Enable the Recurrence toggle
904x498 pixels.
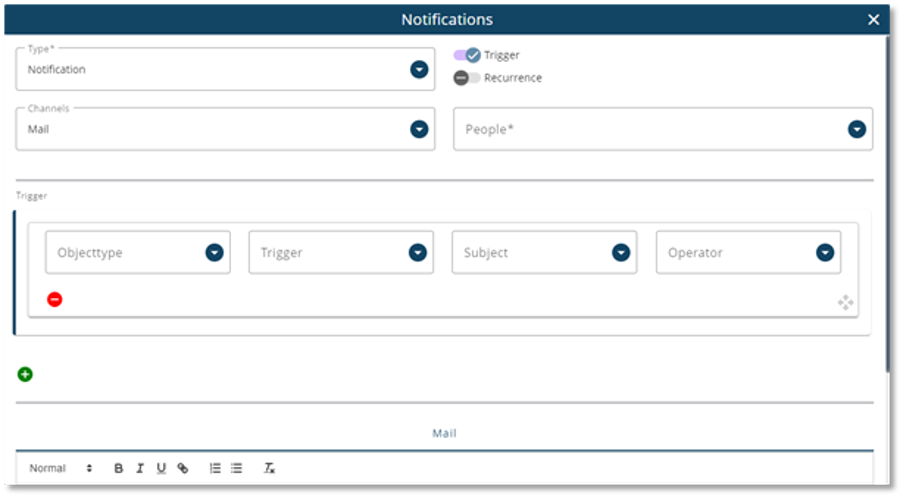pos(467,78)
